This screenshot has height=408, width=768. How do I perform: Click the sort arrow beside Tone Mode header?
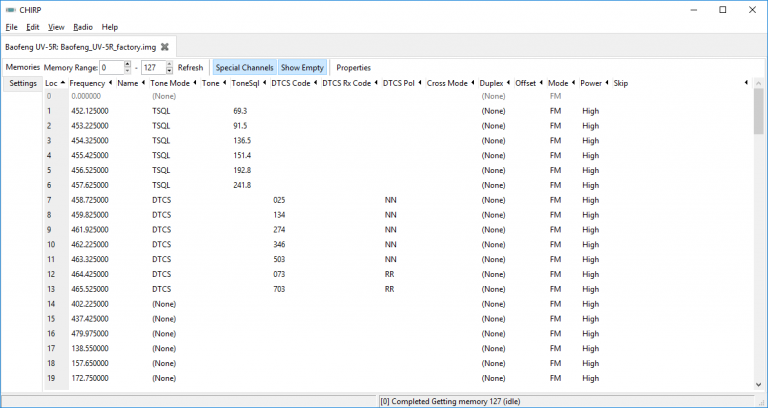195,83
